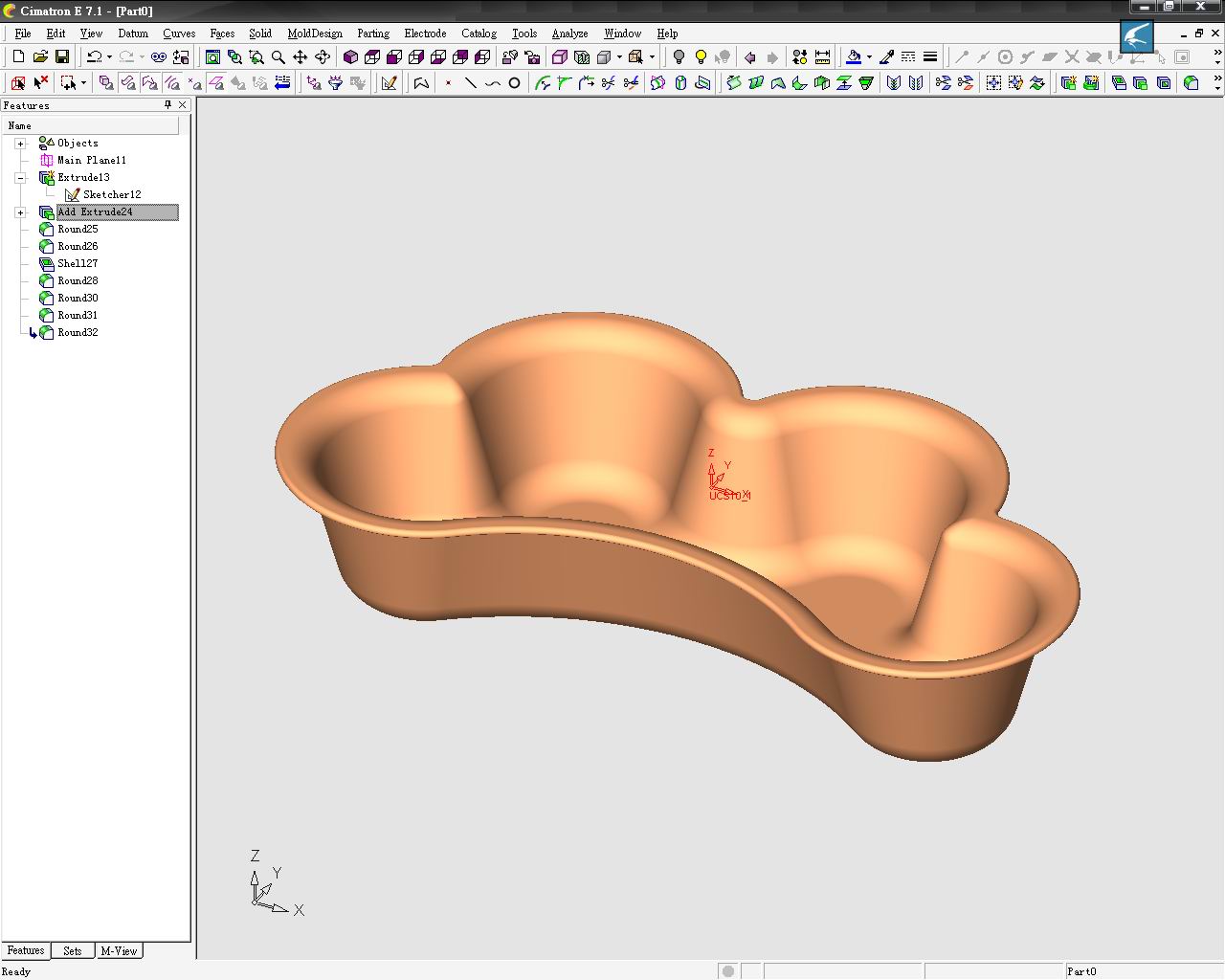This screenshot has width=1225, height=980.
Task: Click the filter funnel icon
Action: 335,83
